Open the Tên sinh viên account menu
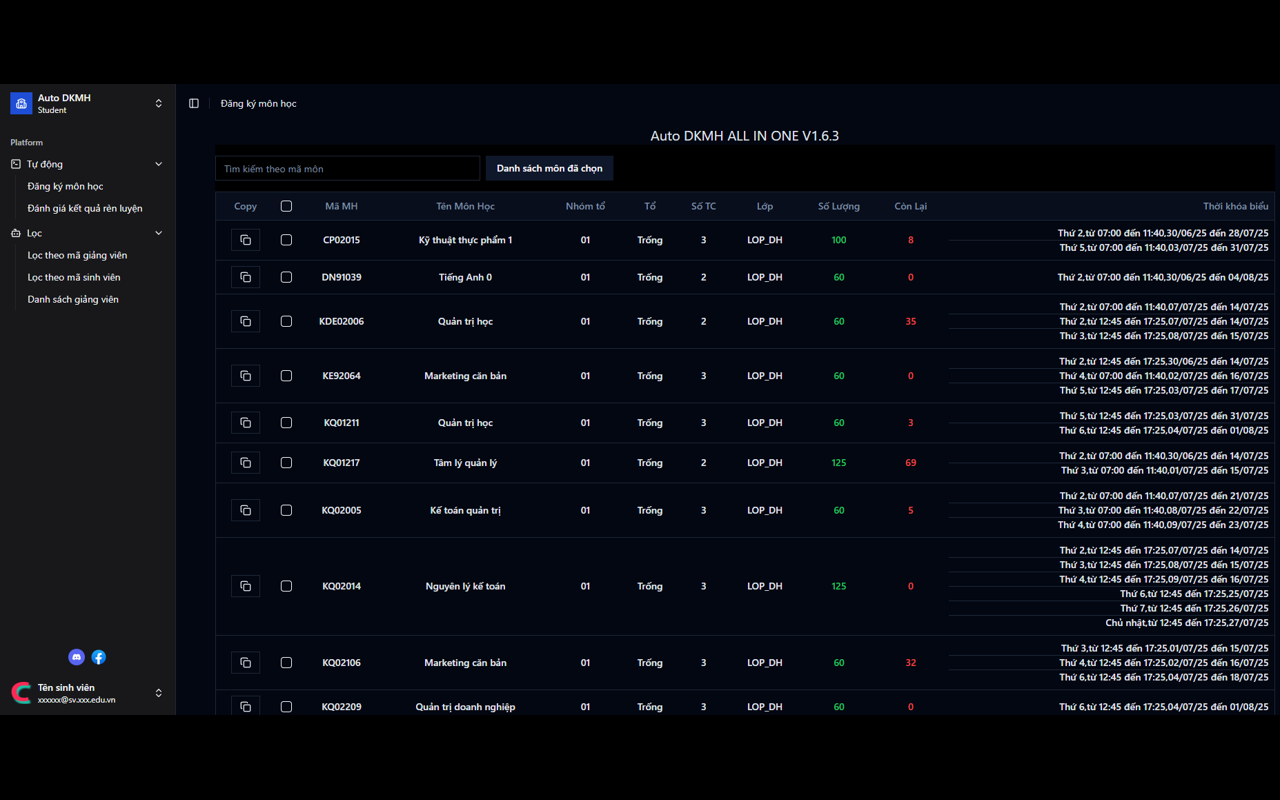The height and width of the screenshot is (800, 1280). pyautogui.click(x=158, y=693)
